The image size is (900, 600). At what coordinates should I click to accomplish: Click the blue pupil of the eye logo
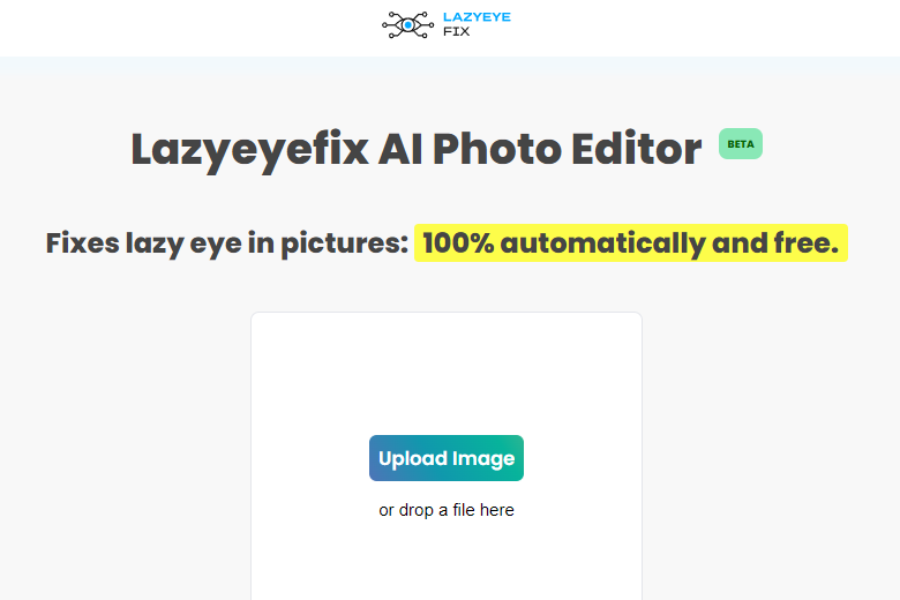(x=408, y=25)
